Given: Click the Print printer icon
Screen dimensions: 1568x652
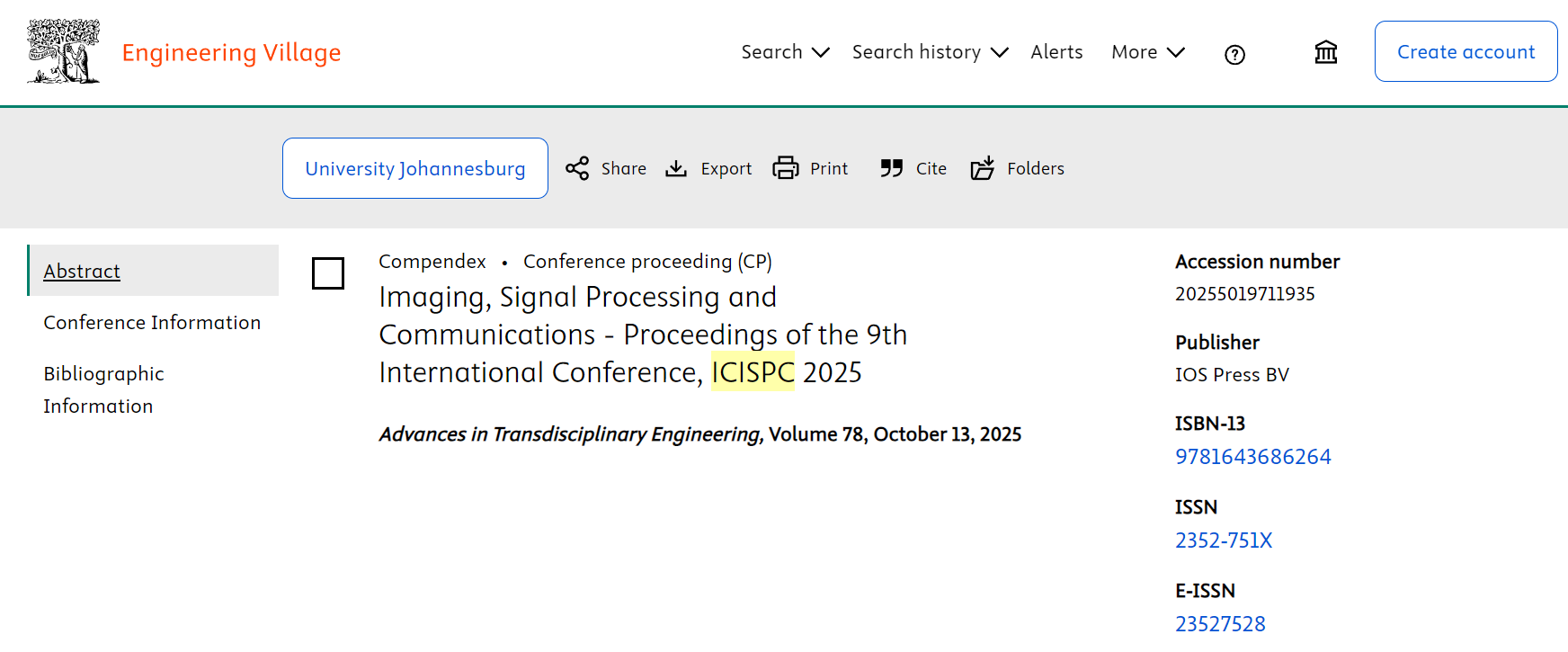Looking at the screenshot, I should (x=786, y=168).
